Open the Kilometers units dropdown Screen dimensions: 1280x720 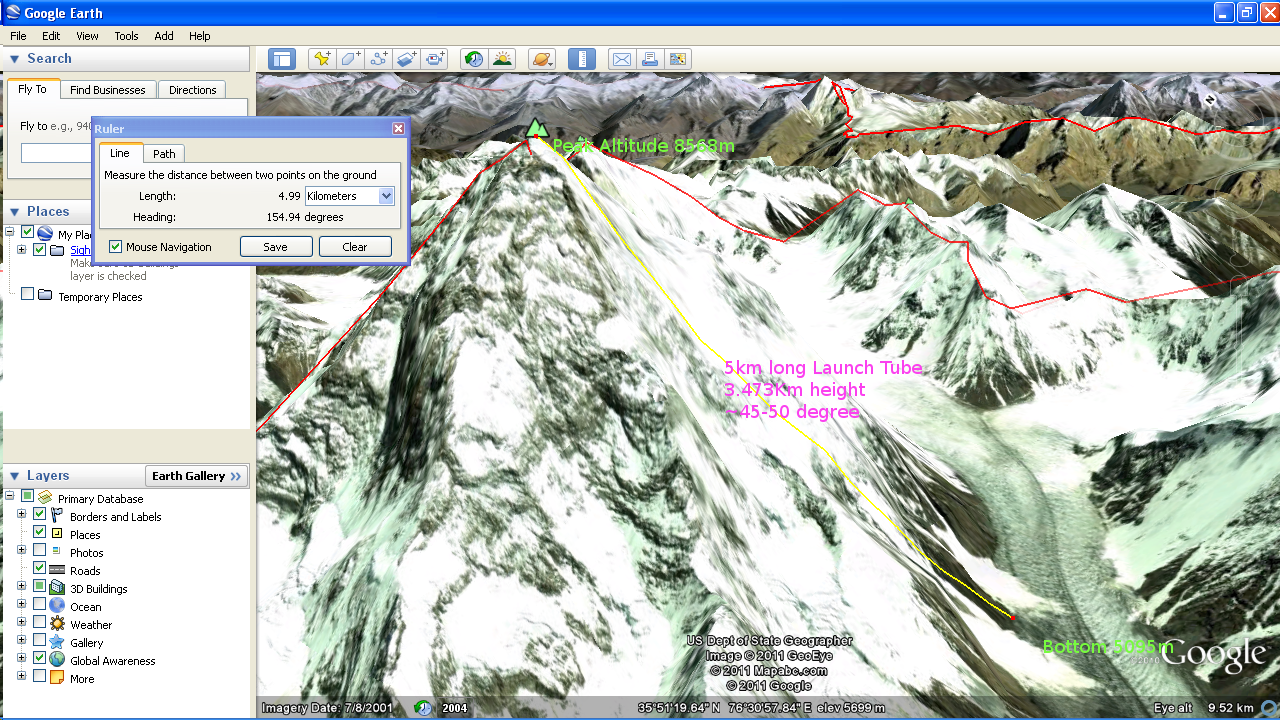tap(350, 196)
